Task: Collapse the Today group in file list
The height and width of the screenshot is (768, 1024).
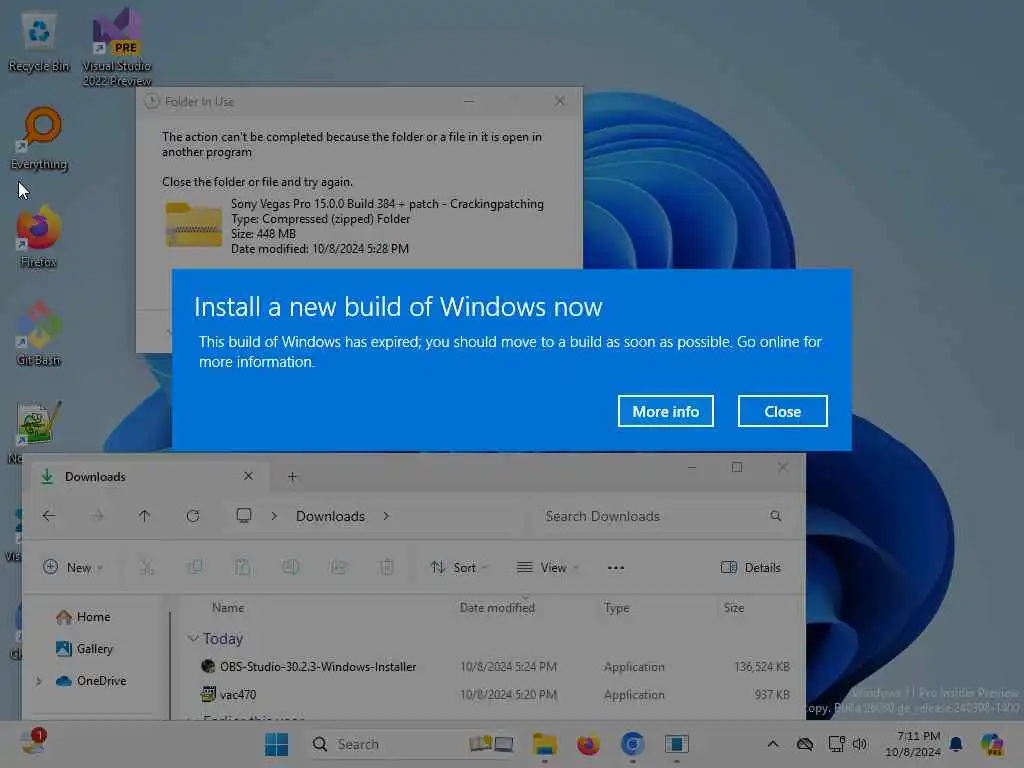Action: [193, 639]
